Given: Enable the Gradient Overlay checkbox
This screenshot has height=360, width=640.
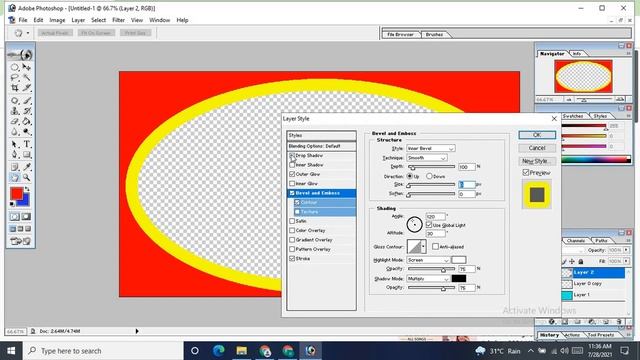Looking at the screenshot, I should pyautogui.click(x=292, y=240).
